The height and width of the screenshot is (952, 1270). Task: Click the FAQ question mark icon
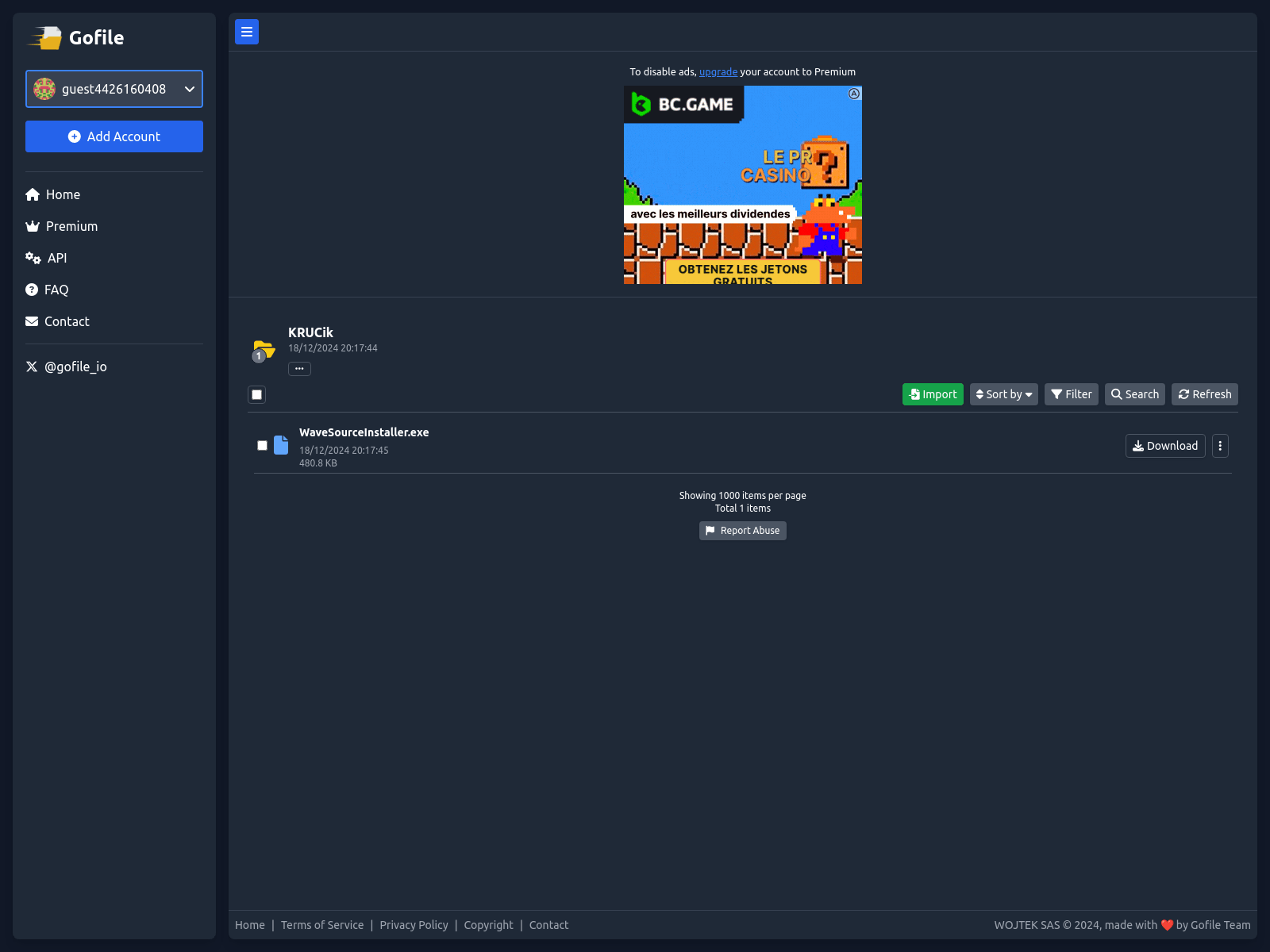(32, 290)
